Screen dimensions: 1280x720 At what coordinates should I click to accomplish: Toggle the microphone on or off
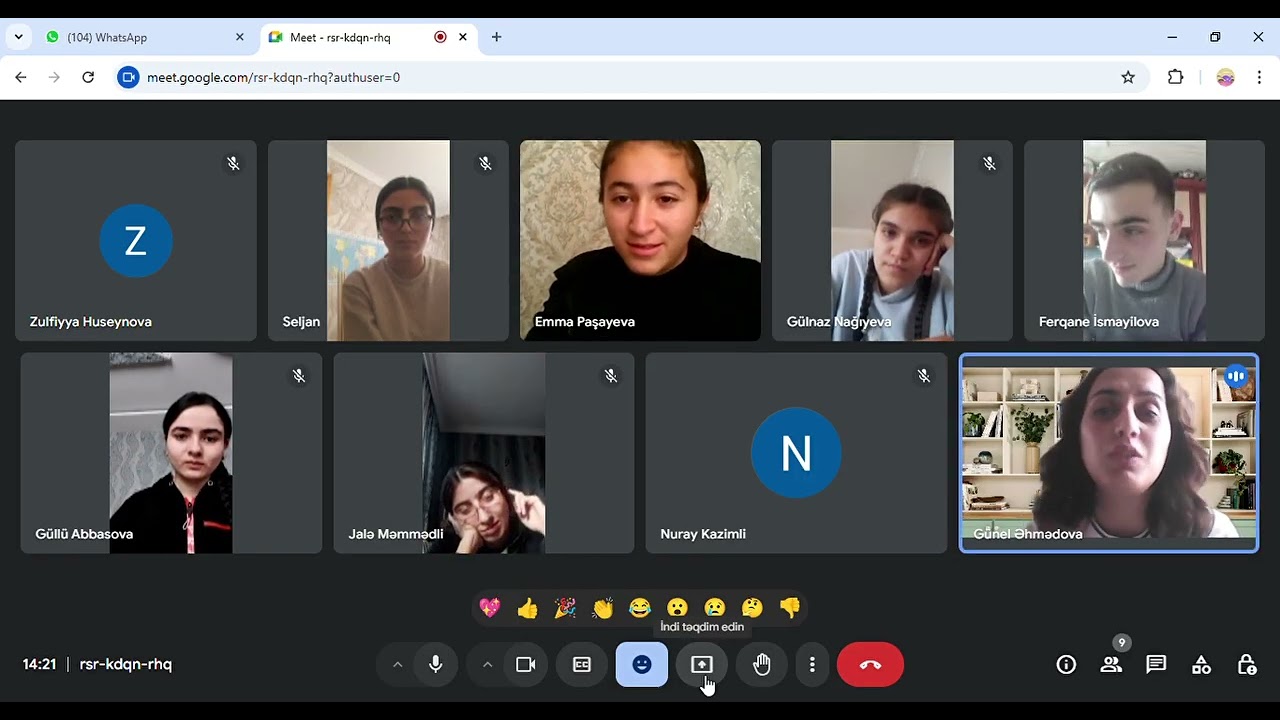pyautogui.click(x=436, y=664)
